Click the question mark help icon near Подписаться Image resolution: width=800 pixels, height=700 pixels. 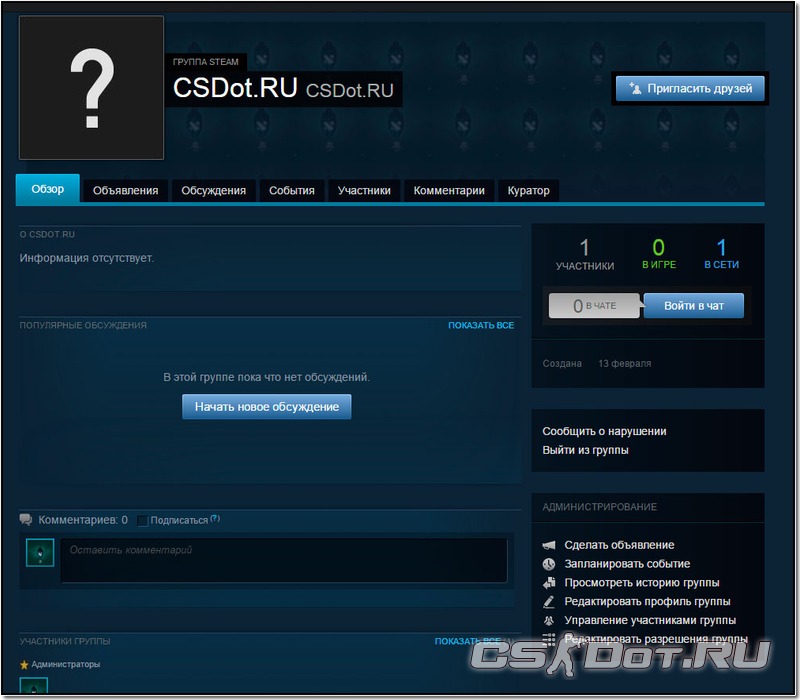click(215, 518)
